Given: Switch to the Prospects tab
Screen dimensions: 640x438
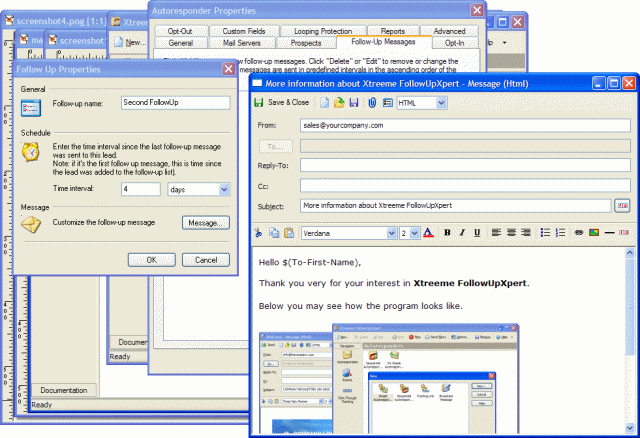Looking at the screenshot, I should [306, 43].
